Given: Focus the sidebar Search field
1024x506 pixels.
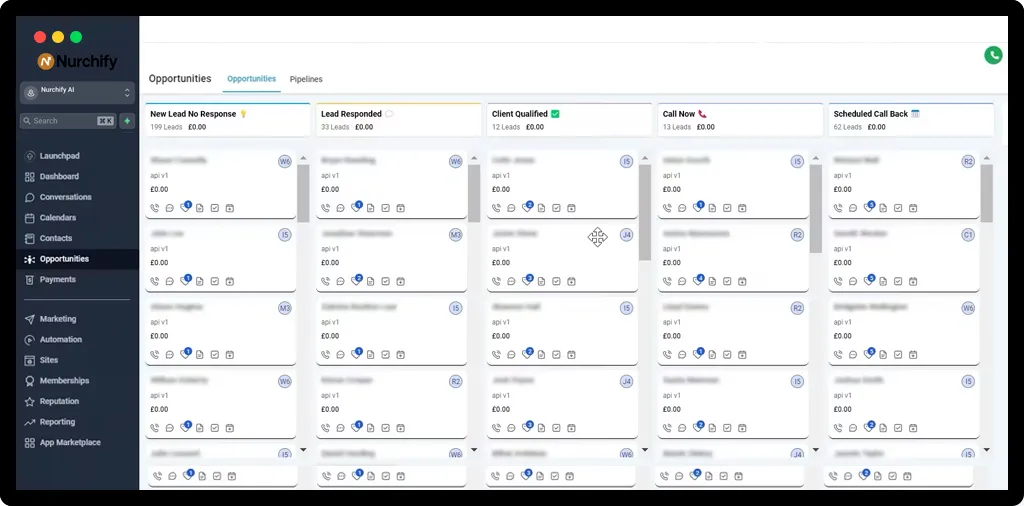Looking at the screenshot, I should pos(69,121).
